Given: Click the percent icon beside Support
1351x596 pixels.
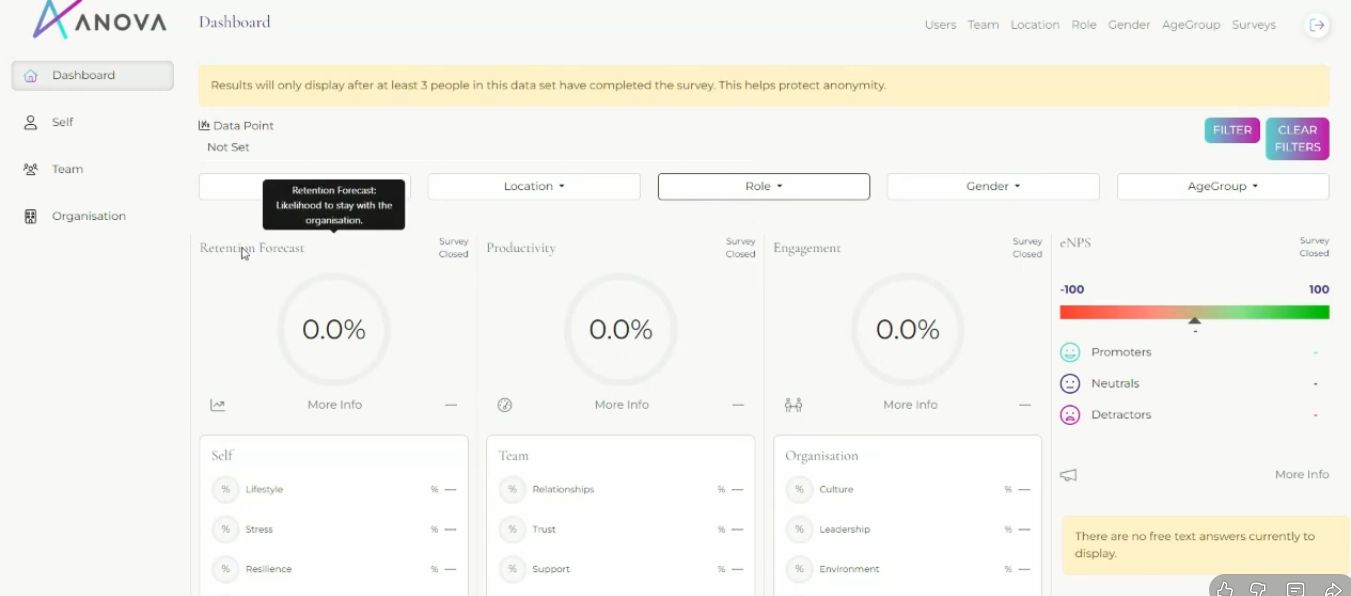Looking at the screenshot, I should 512,569.
